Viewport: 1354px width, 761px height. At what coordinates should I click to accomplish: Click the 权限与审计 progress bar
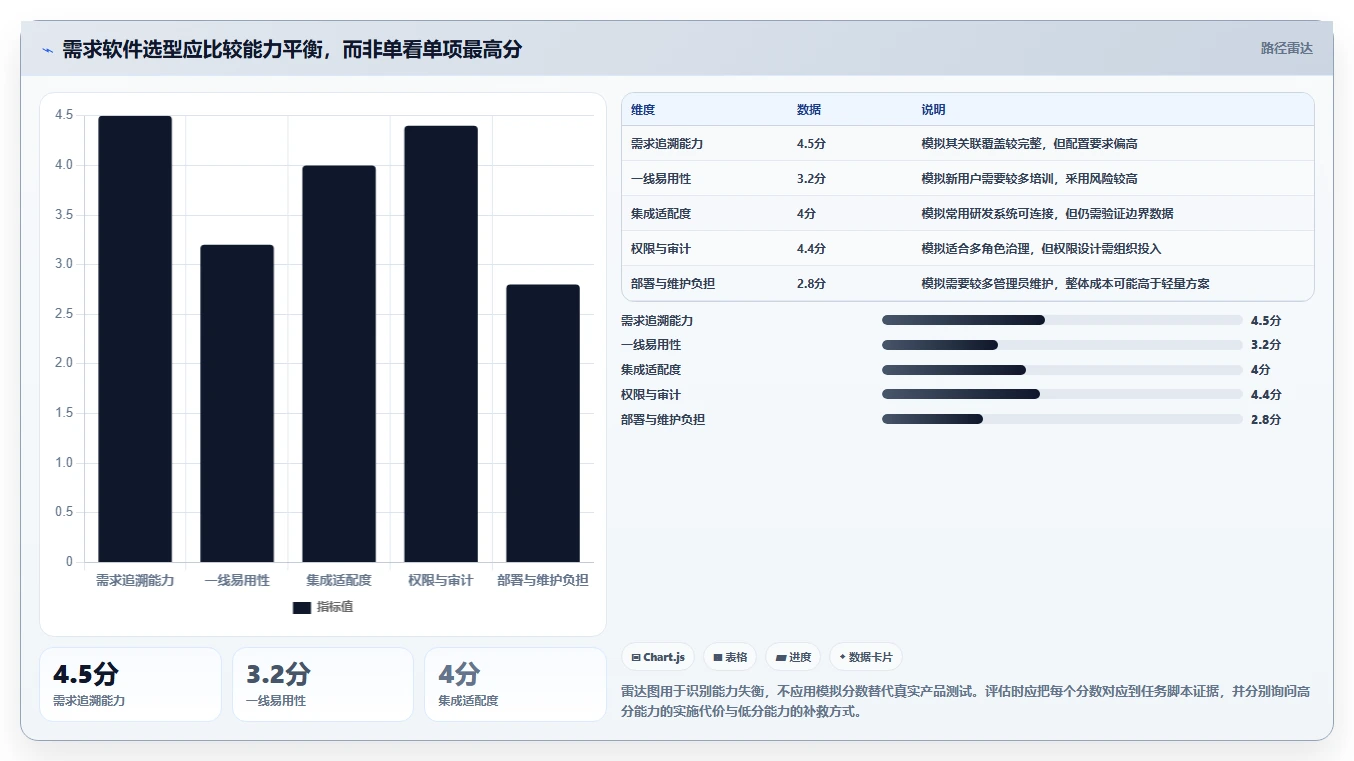[1062, 395]
